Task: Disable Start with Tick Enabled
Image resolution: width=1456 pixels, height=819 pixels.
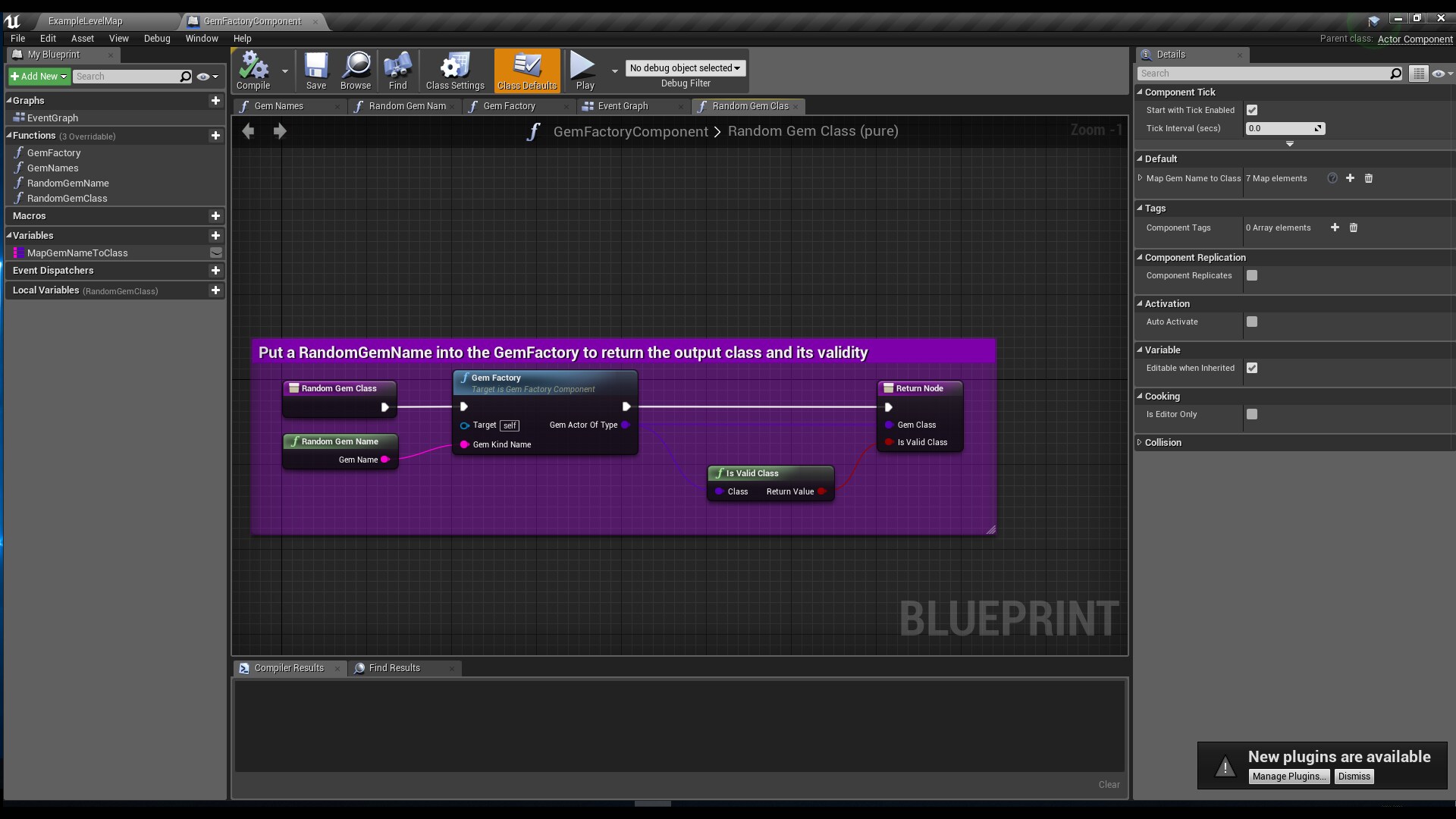Action: click(x=1252, y=109)
